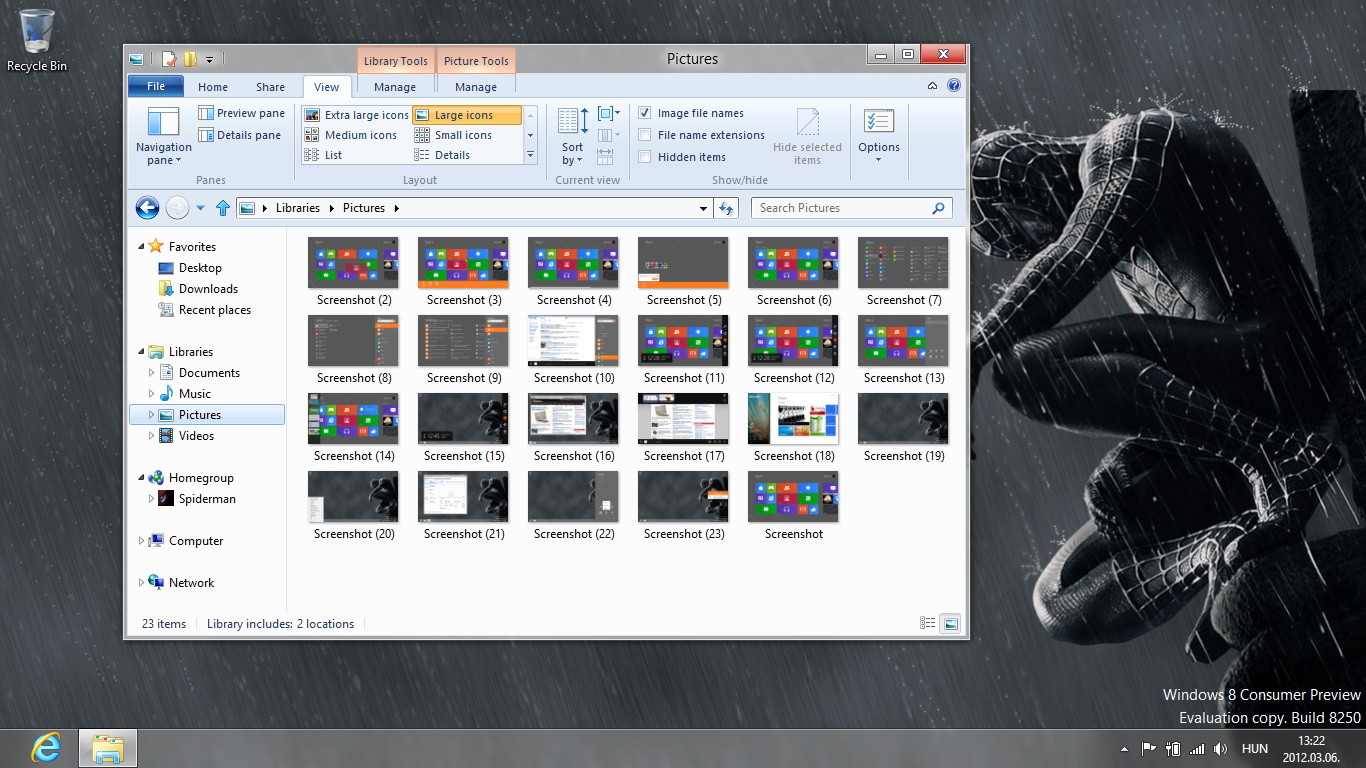Image resolution: width=1366 pixels, height=768 pixels.
Task: Open the Sort by menu
Action: pyautogui.click(x=572, y=137)
